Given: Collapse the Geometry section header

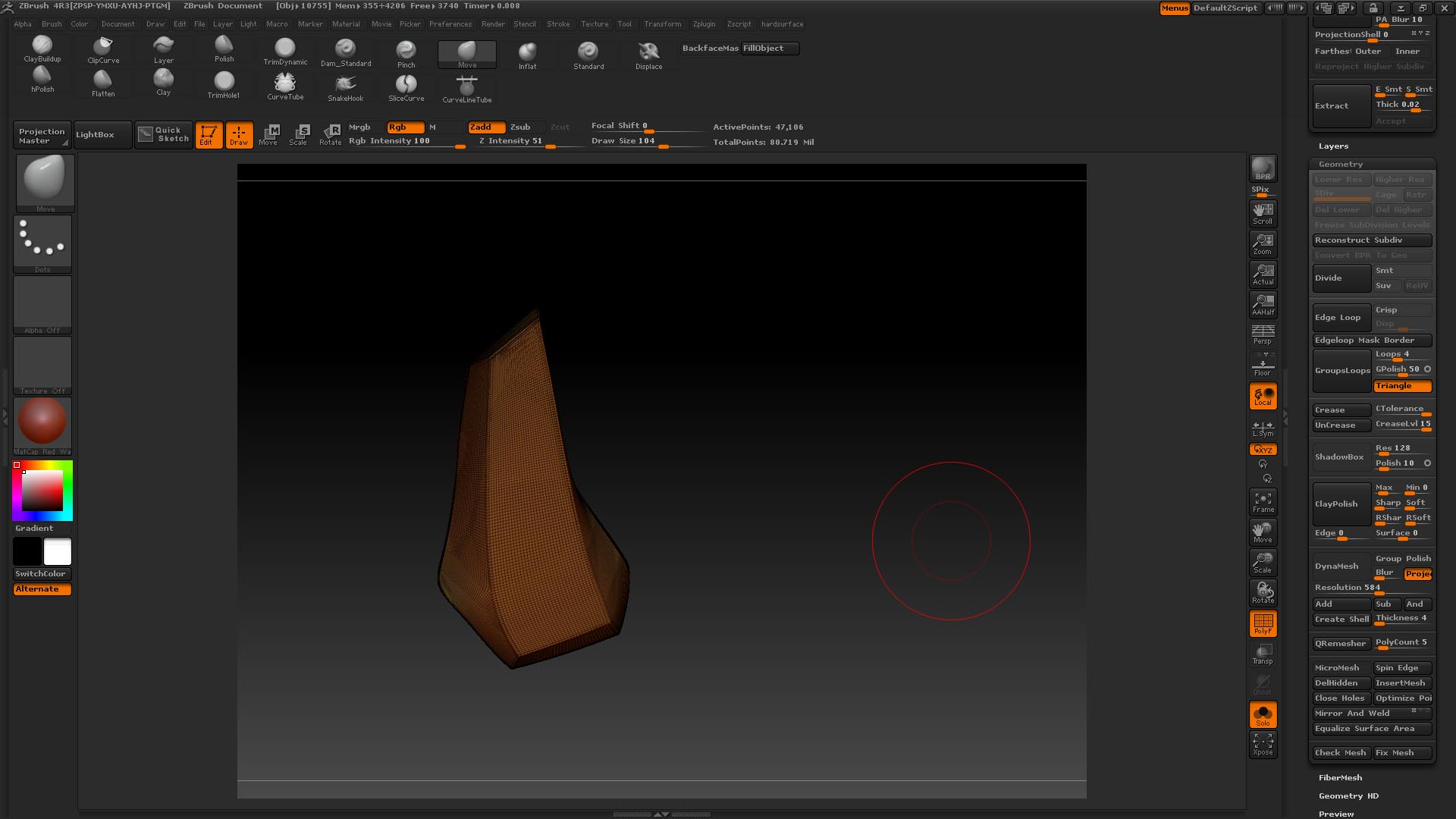Looking at the screenshot, I should point(1340,165).
